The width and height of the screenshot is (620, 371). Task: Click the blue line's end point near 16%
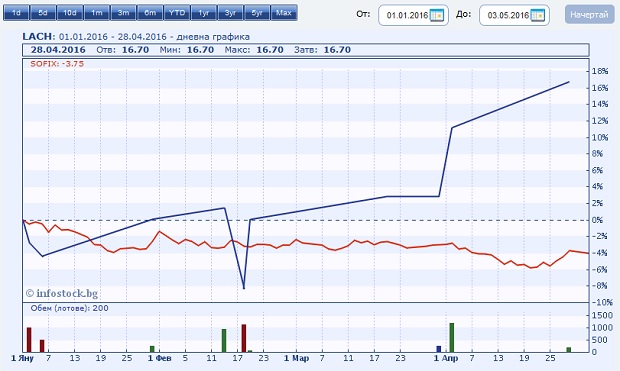(x=569, y=82)
